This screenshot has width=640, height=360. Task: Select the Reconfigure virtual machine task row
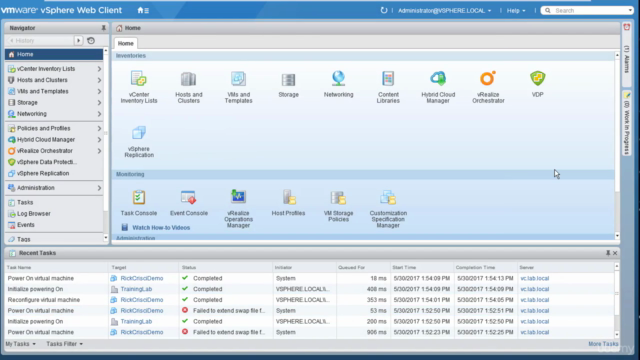point(309,300)
